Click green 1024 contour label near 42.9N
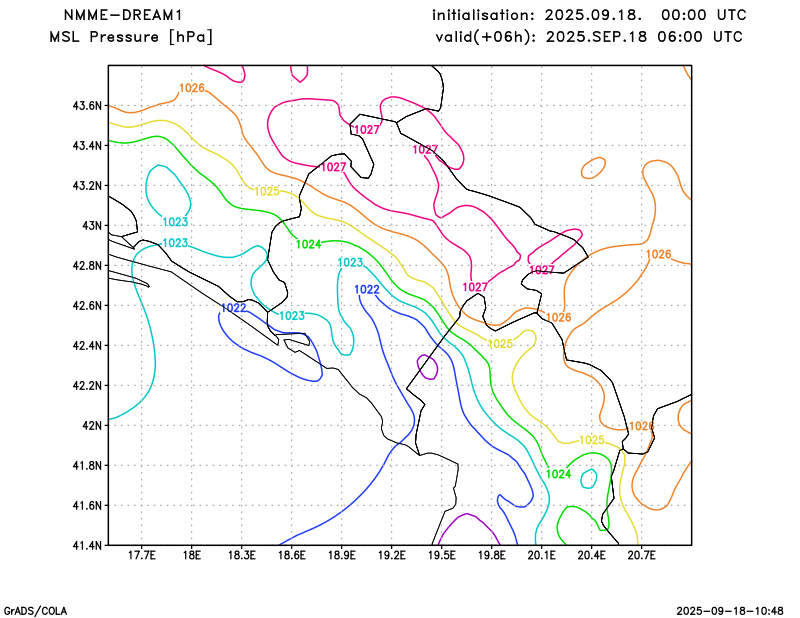The height and width of the screenshot is (618, 800). [309, 244]
